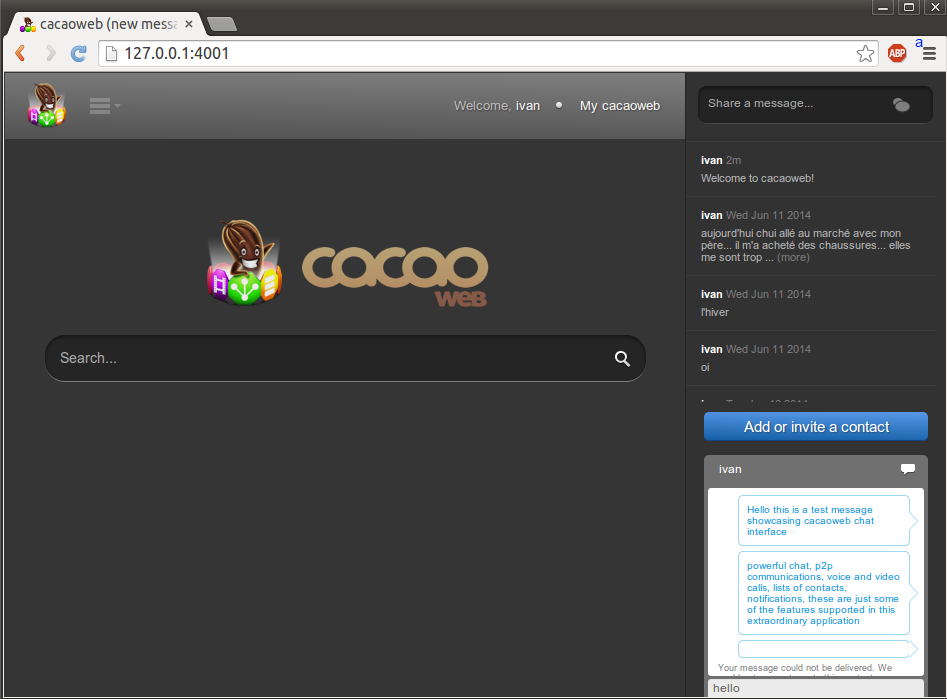
Task: Click the ivan author of Welcome post
Action: [711, 160]
